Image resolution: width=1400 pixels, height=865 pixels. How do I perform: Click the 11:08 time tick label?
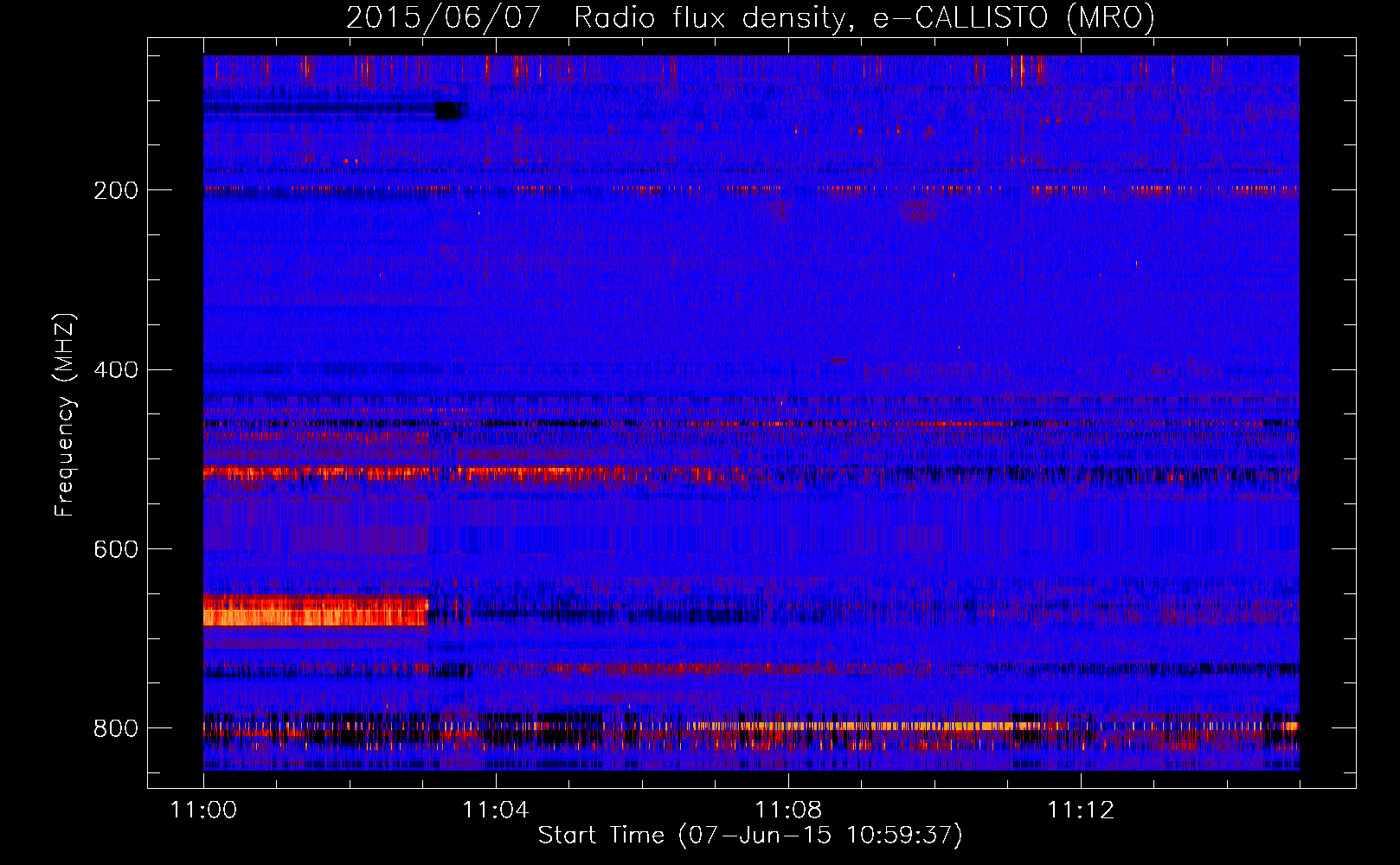point(788,811)
